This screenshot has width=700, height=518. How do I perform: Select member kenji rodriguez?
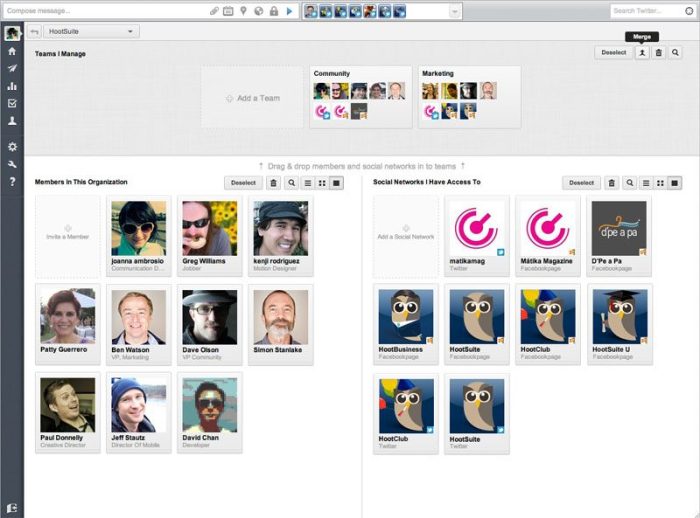[281, 236]
